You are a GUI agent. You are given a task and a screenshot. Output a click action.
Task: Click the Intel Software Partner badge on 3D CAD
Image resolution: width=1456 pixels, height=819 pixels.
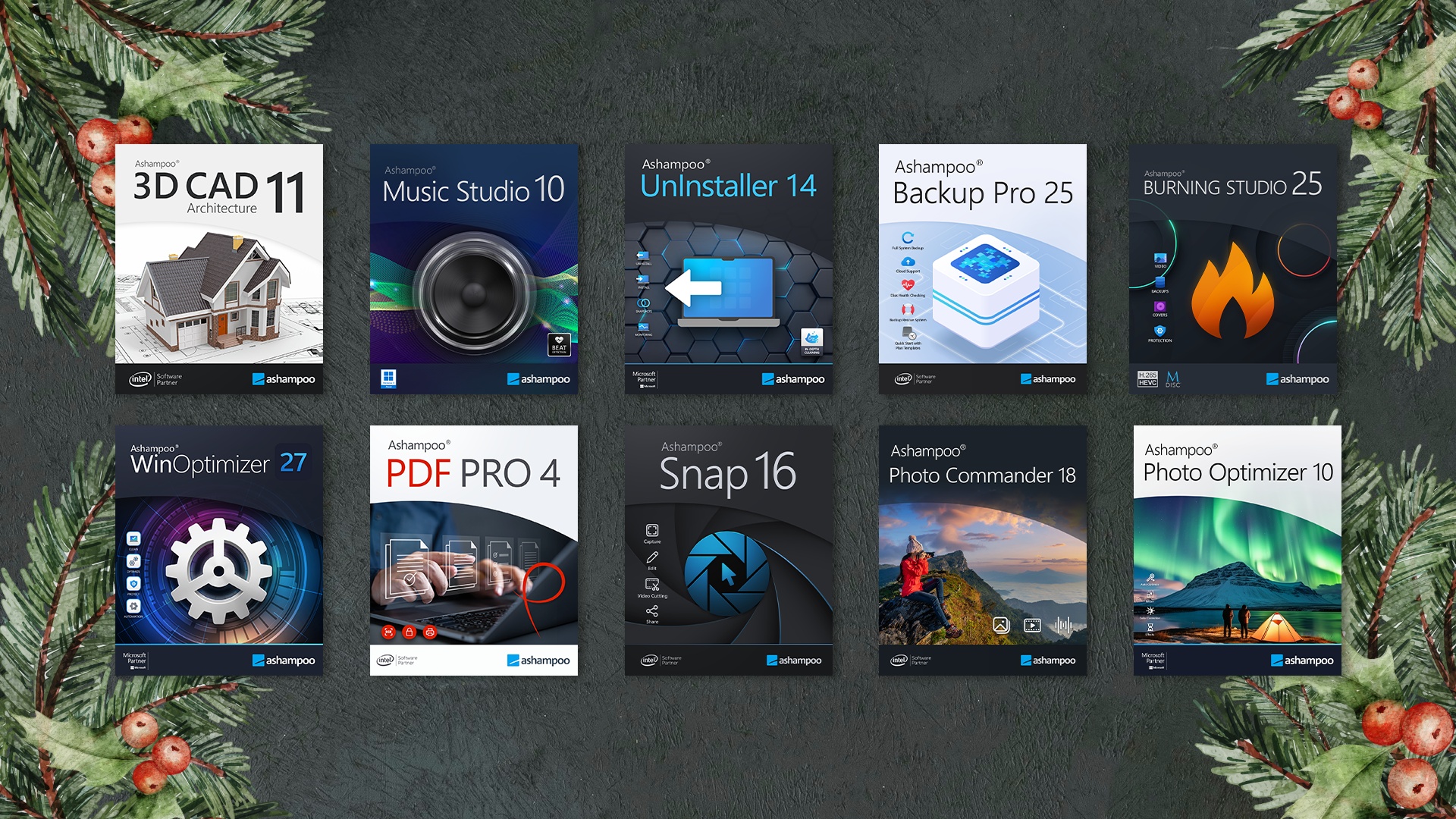point(155,379)
